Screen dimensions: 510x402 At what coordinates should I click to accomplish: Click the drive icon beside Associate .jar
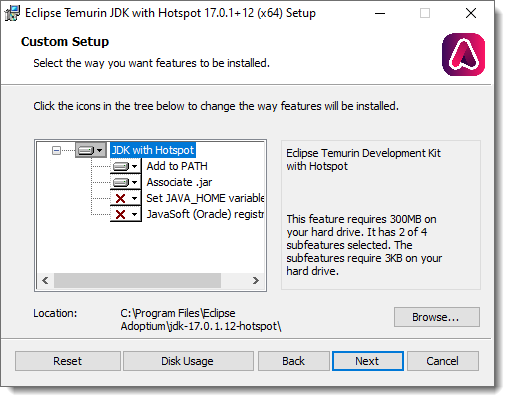121,182
